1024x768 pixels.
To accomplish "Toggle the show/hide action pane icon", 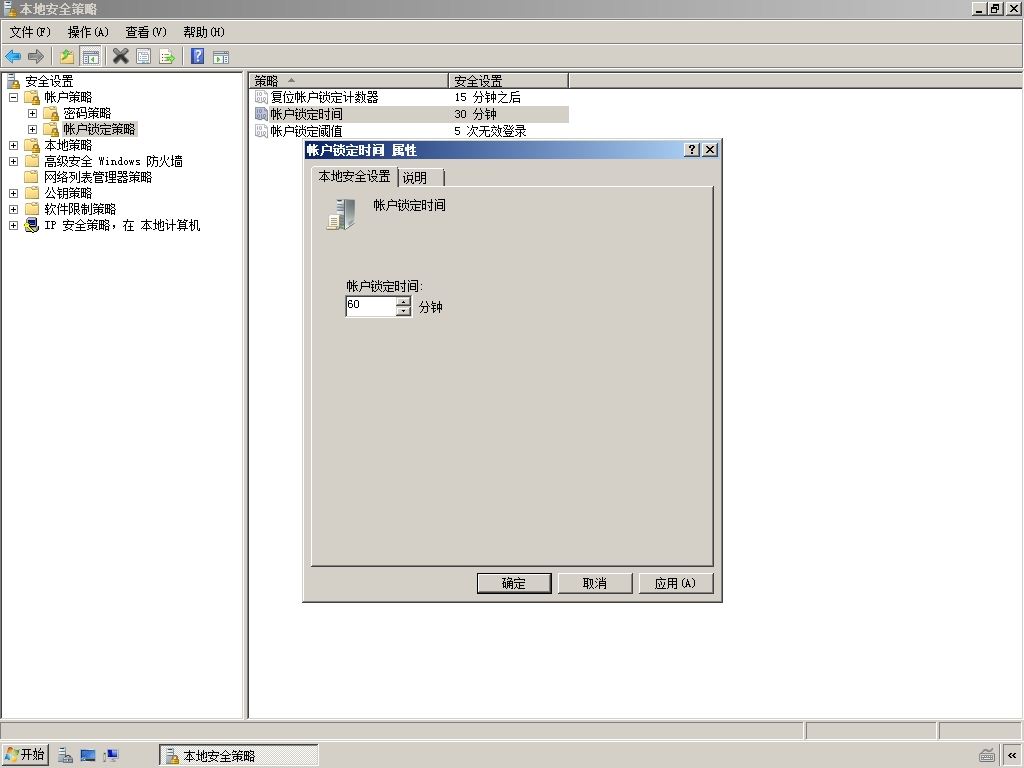I will (221, 57).
